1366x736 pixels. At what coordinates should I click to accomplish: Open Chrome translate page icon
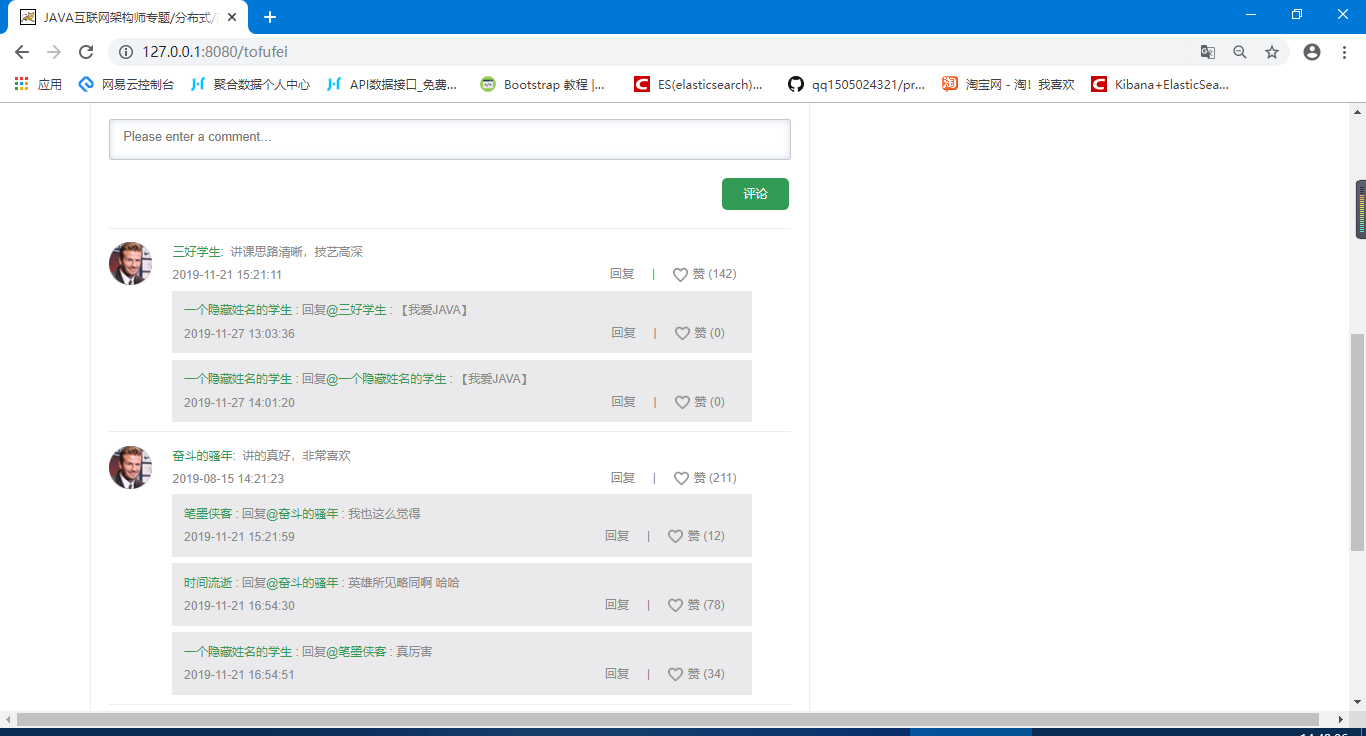pyautogui.click(x=1208, y=52)
